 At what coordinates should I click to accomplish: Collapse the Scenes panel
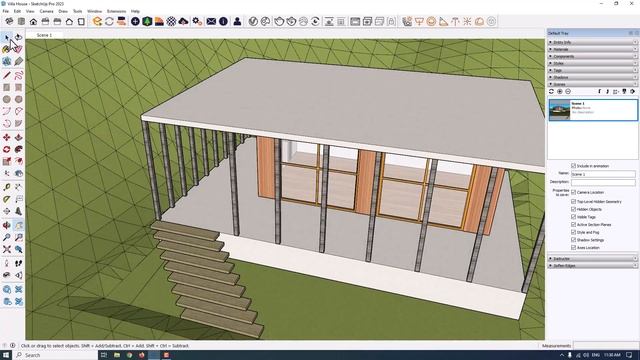pos(593,84)
